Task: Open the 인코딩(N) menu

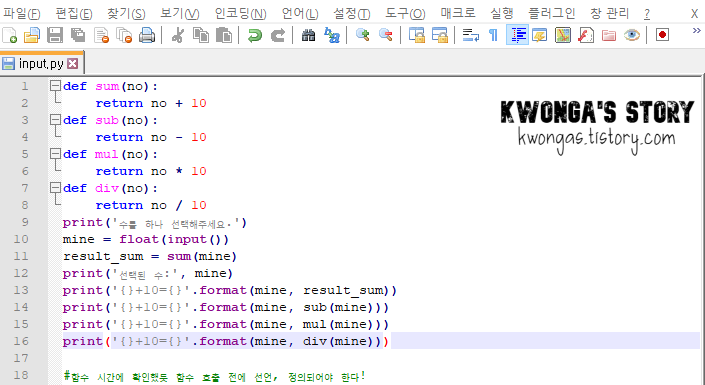Action: coord(241,13)
